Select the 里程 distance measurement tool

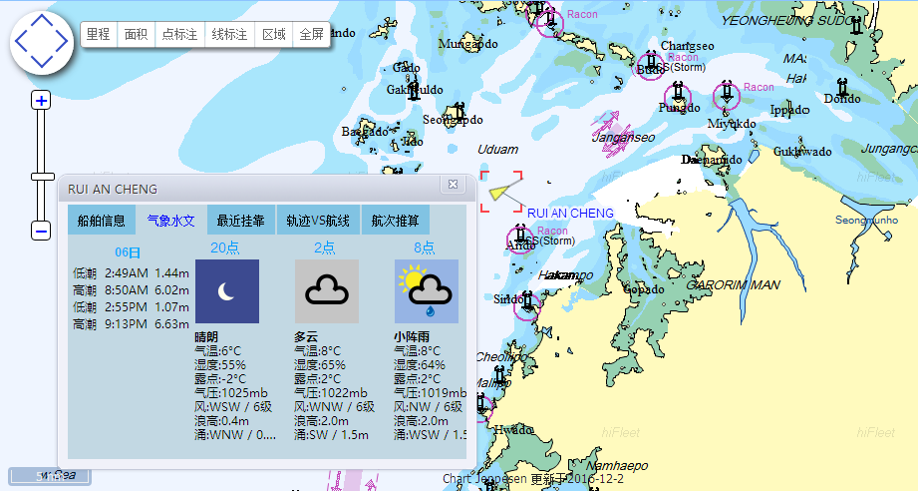click(98, 34)
